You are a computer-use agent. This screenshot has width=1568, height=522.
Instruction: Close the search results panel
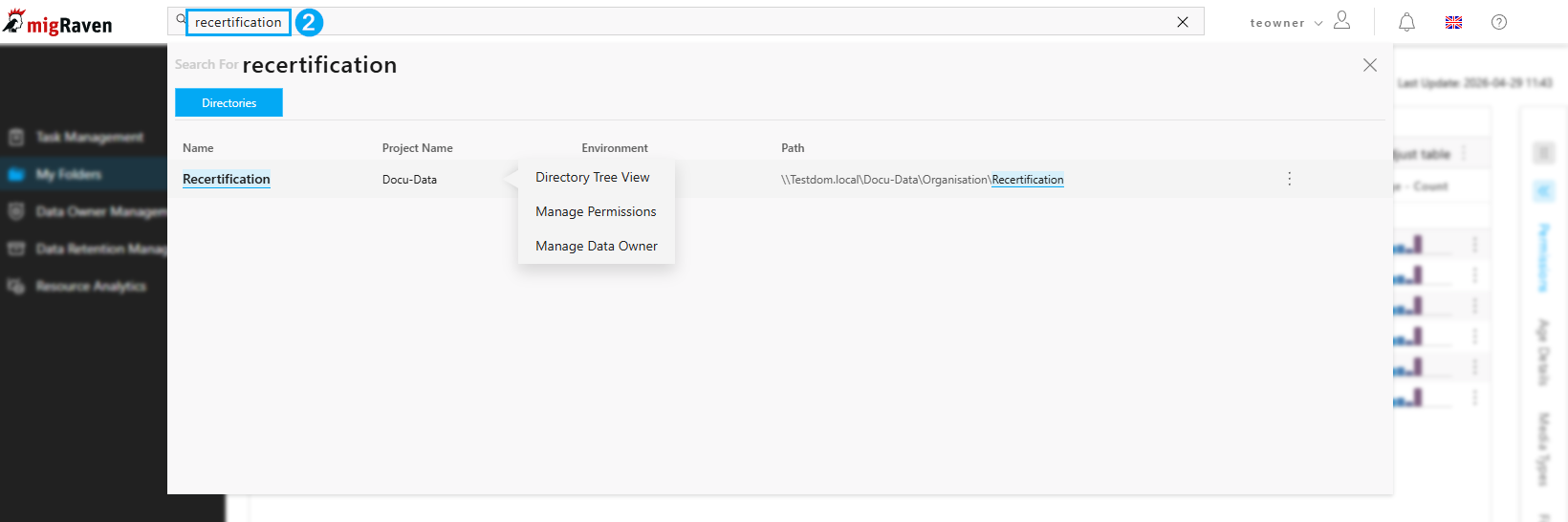(x=1370, y=65)
